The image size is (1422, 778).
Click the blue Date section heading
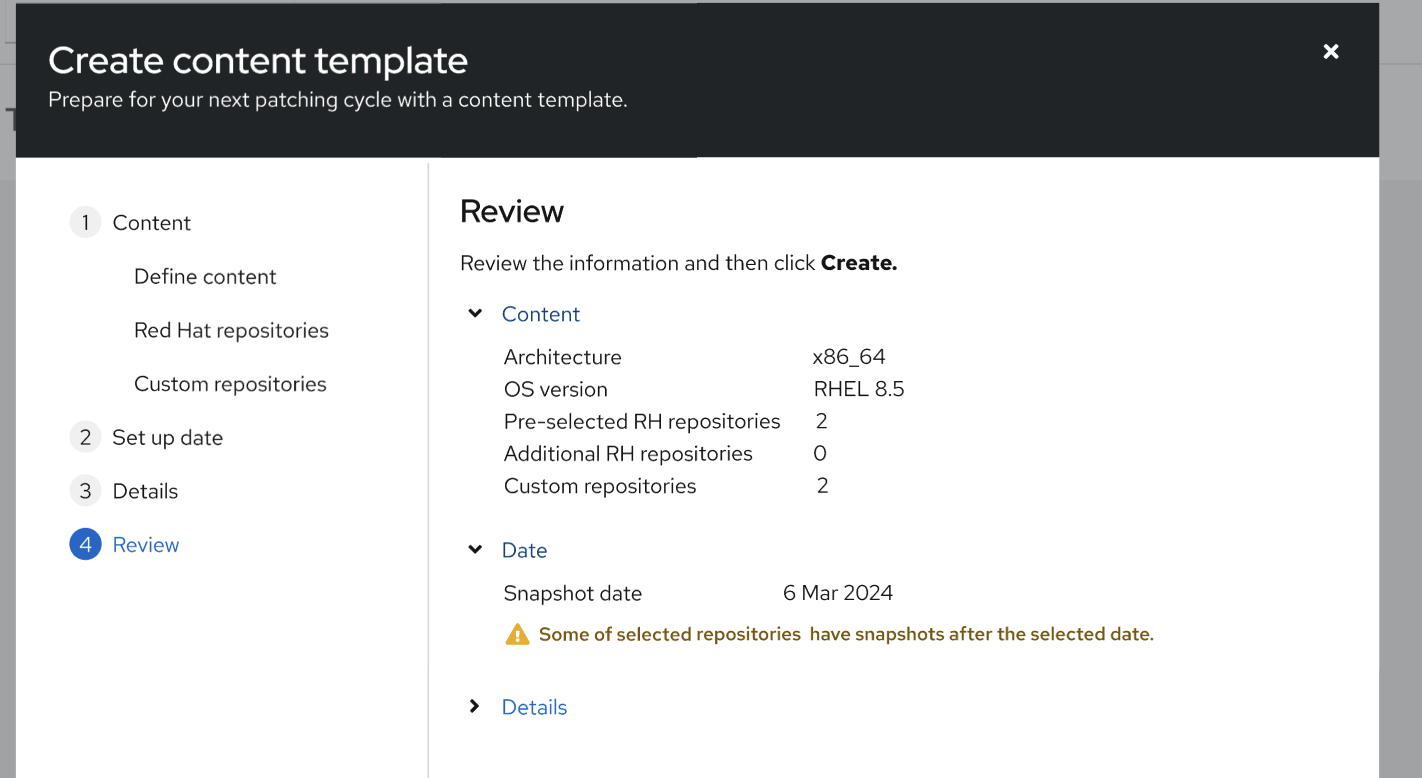click(524, 550)
